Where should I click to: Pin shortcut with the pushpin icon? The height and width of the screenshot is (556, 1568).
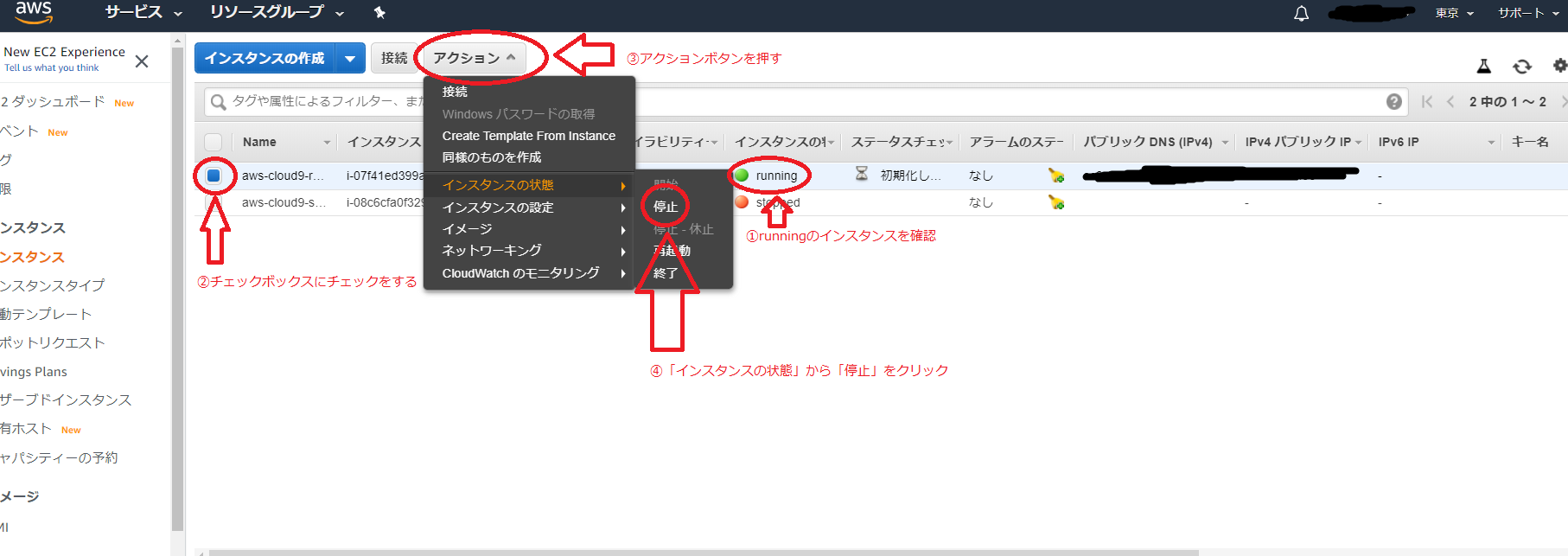click(x=379, y=12)
